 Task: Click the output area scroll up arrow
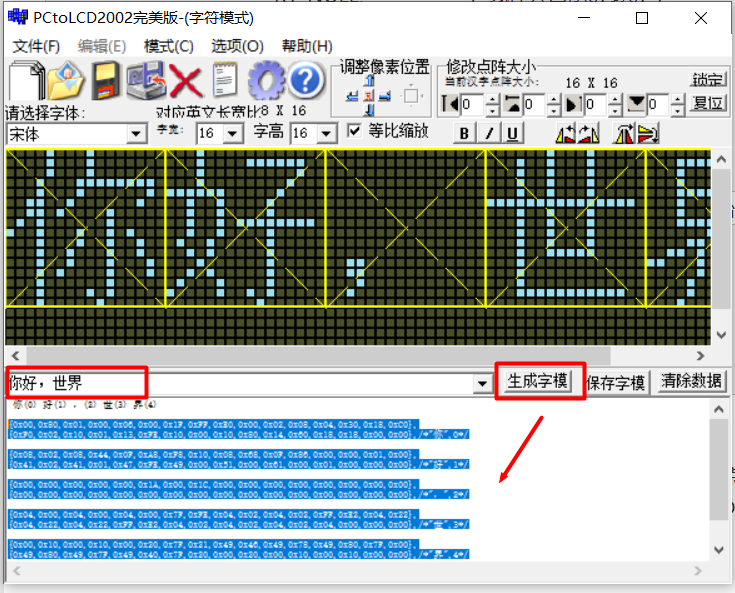coord(718,410)
